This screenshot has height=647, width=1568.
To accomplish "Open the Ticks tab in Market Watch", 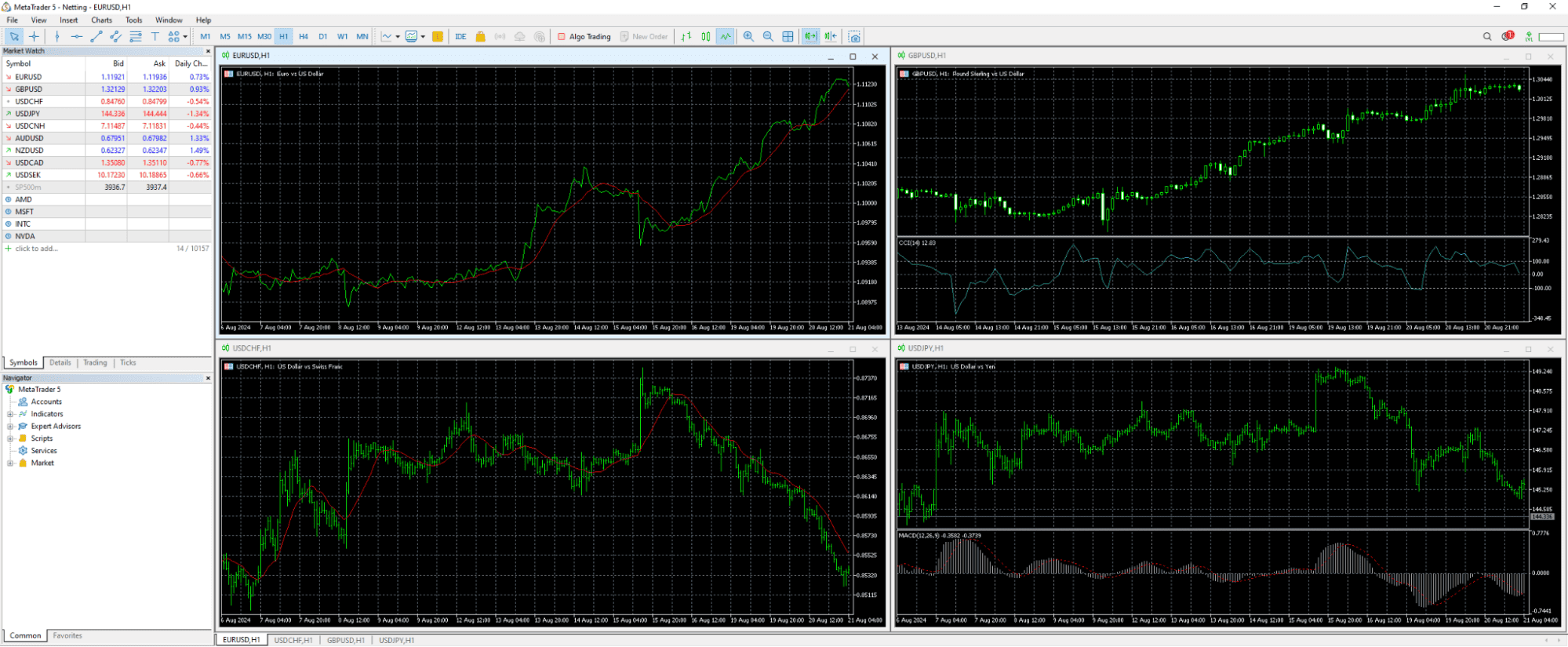I will point(128,363).
